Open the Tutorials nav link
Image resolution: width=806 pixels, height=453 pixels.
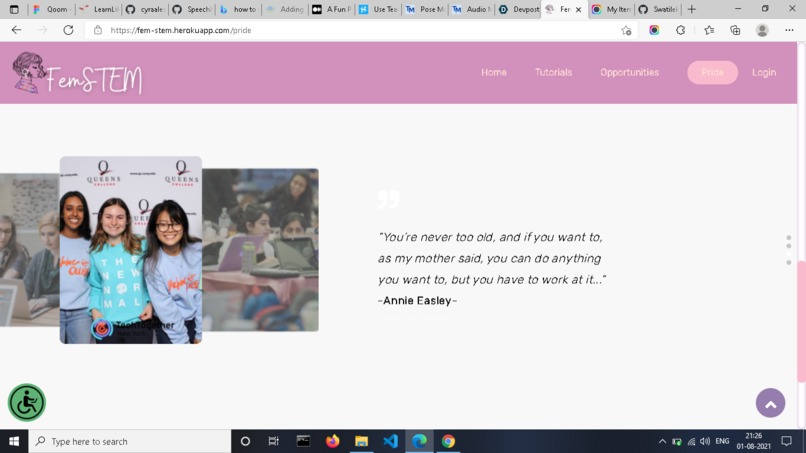tap(553, 73)
